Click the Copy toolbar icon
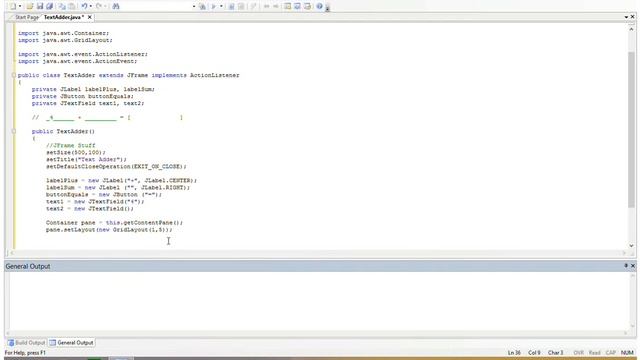Image resolution: width=640 pixels, height=360 pixels. tap(62, 6)
